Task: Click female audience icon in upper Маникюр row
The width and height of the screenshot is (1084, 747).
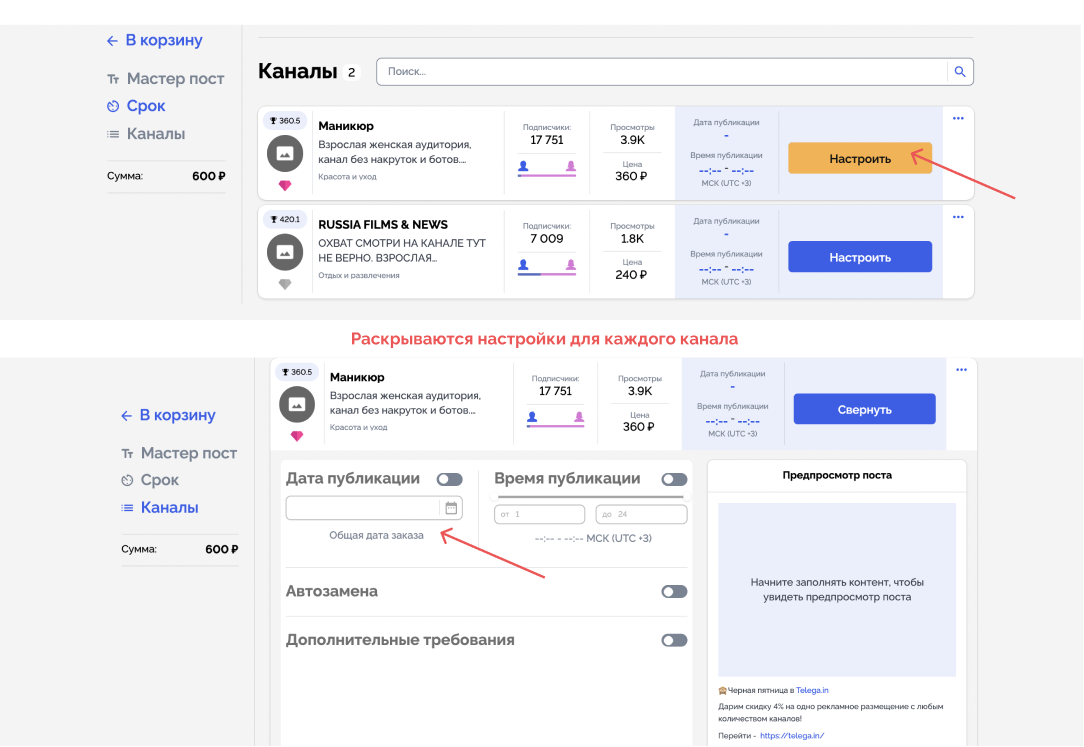Action: (x=570, y=166)
